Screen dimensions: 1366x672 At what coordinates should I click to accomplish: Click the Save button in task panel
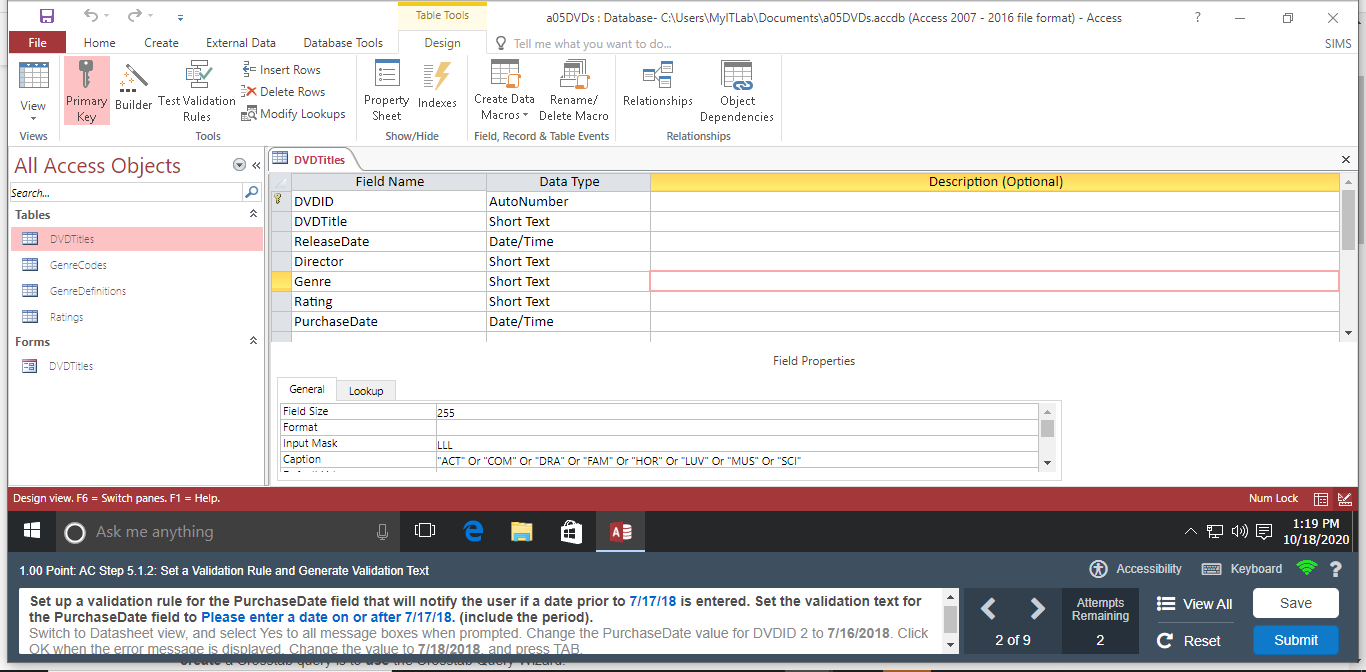(x=1295, y=603)
